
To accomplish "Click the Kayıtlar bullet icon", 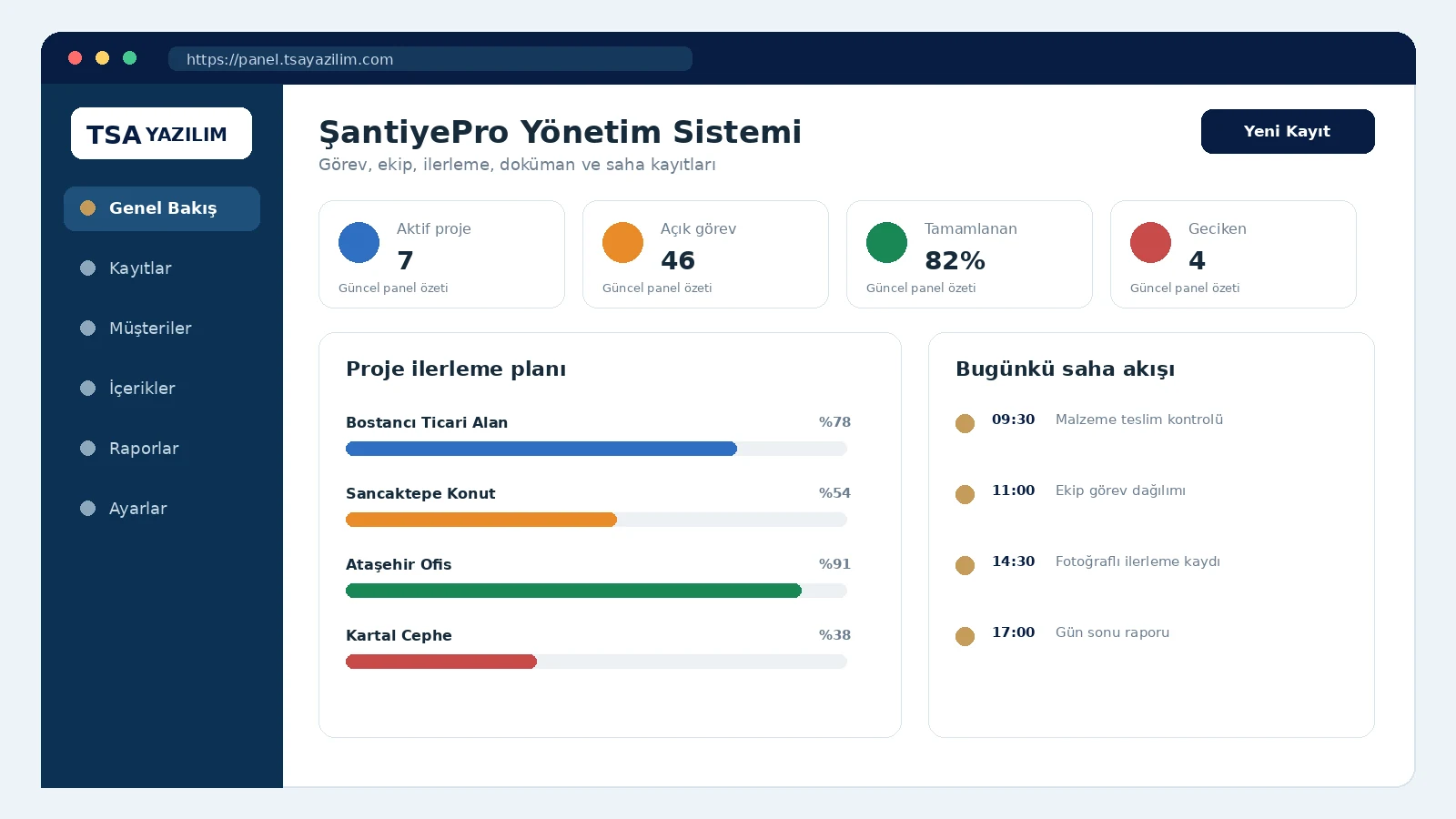I will (x=87, y=268).
